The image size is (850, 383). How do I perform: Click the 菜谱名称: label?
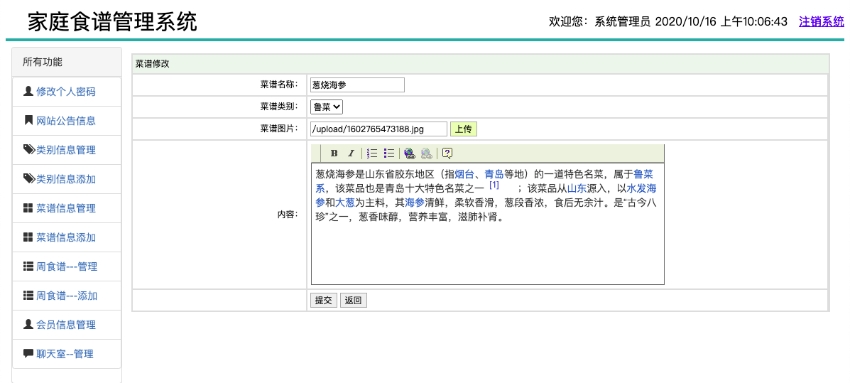click(279, 84)
